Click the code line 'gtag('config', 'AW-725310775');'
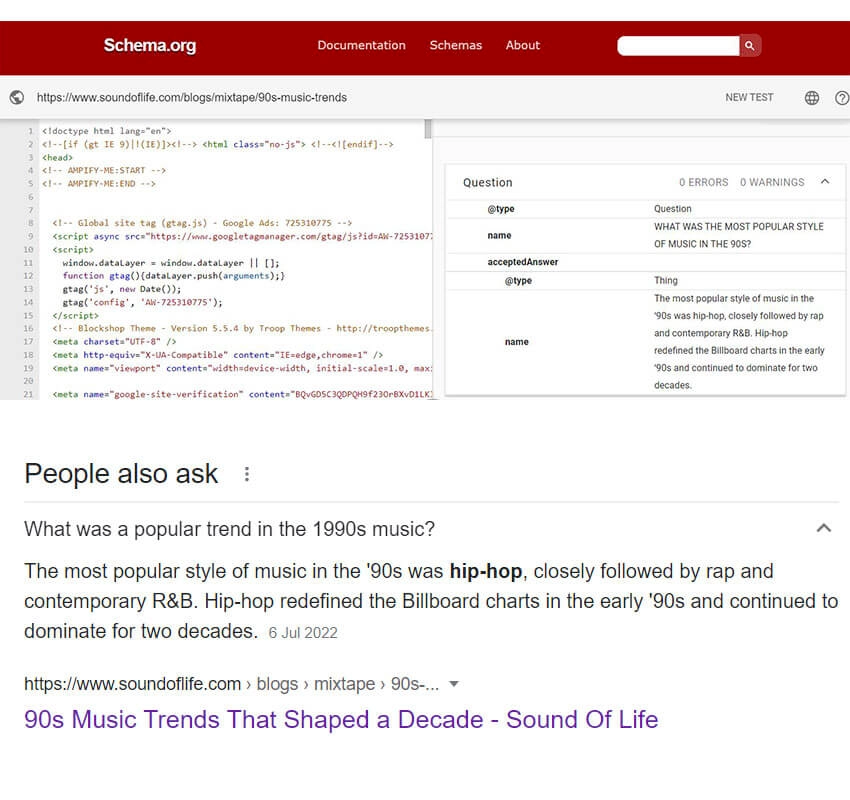850x800 pixels. (x=142, y=302)
